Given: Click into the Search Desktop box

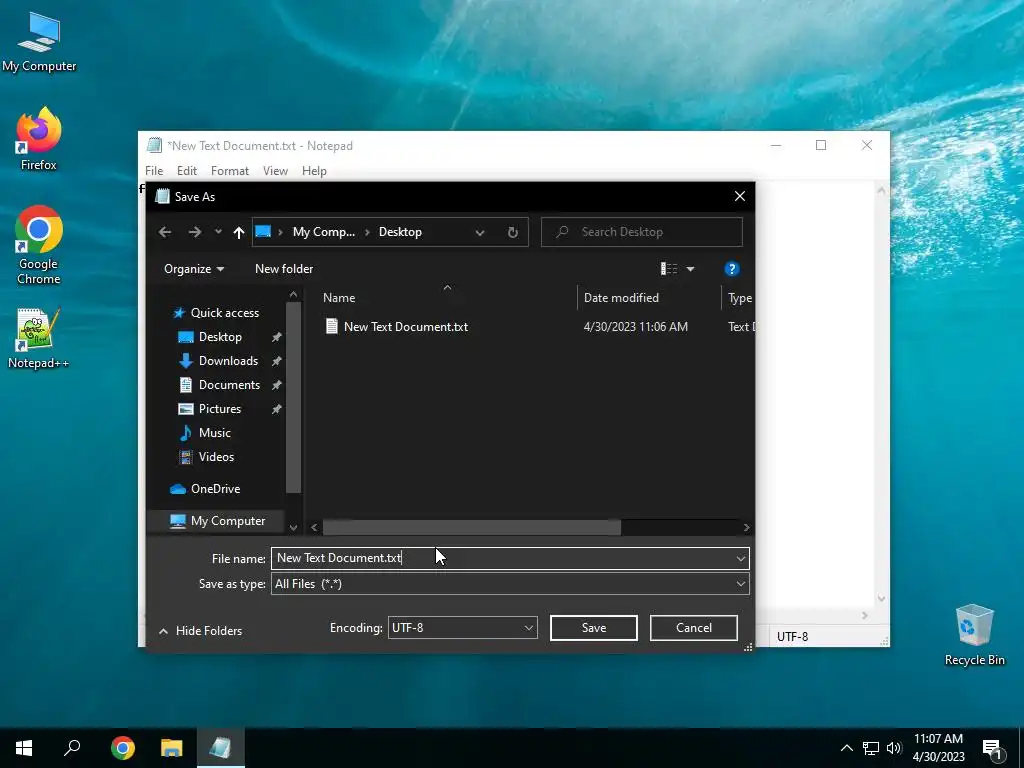Looking at the screenshot, I should click(x=642, y=232).
